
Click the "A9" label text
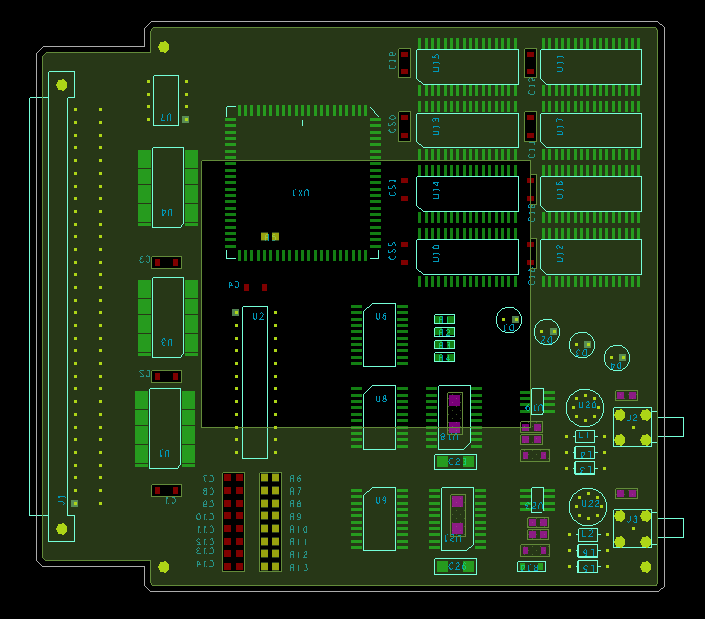295,517
